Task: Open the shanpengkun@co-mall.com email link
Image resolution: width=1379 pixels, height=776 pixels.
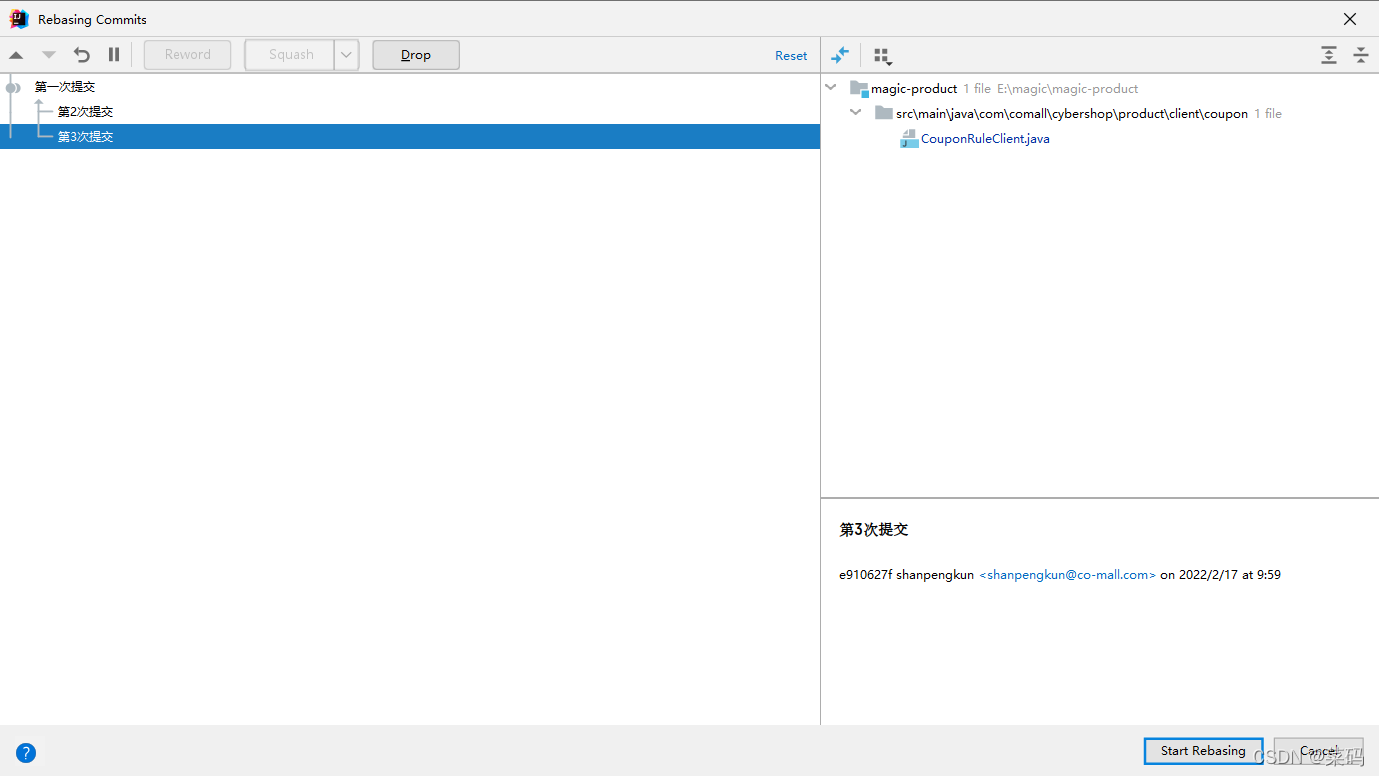Action: 1067,575
